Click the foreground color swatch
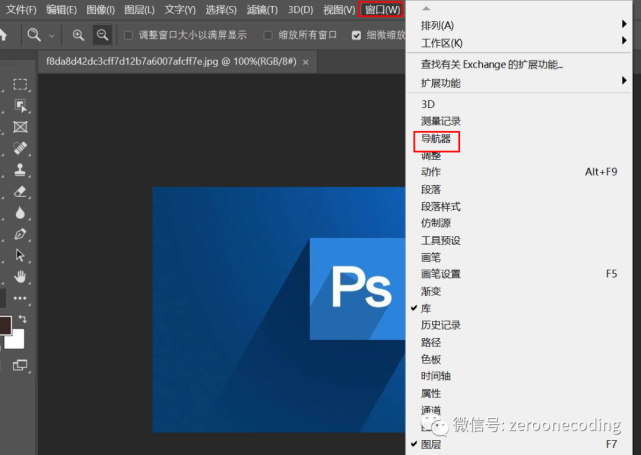 (5, 325)
